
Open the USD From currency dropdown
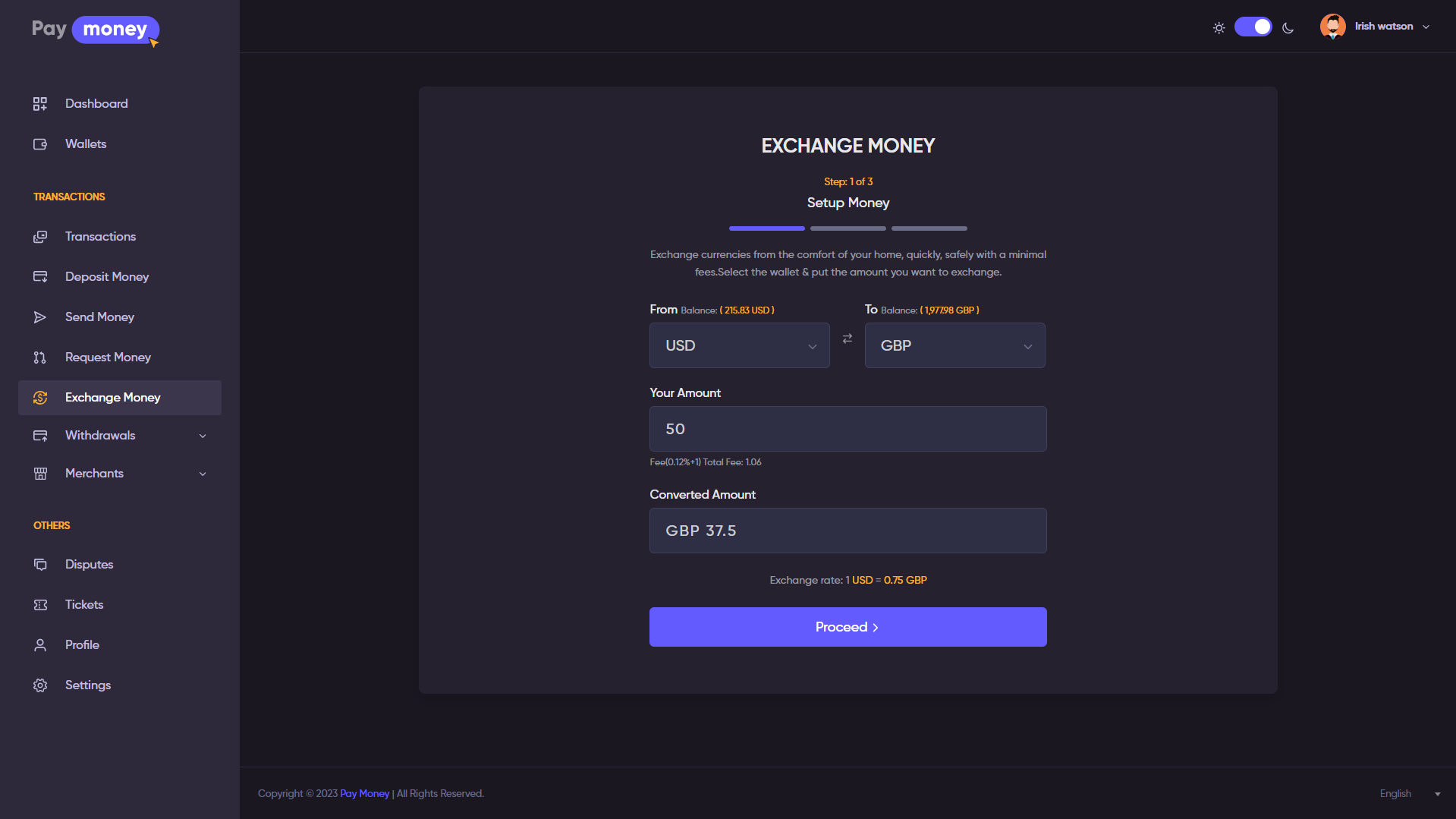coord(739,345)
